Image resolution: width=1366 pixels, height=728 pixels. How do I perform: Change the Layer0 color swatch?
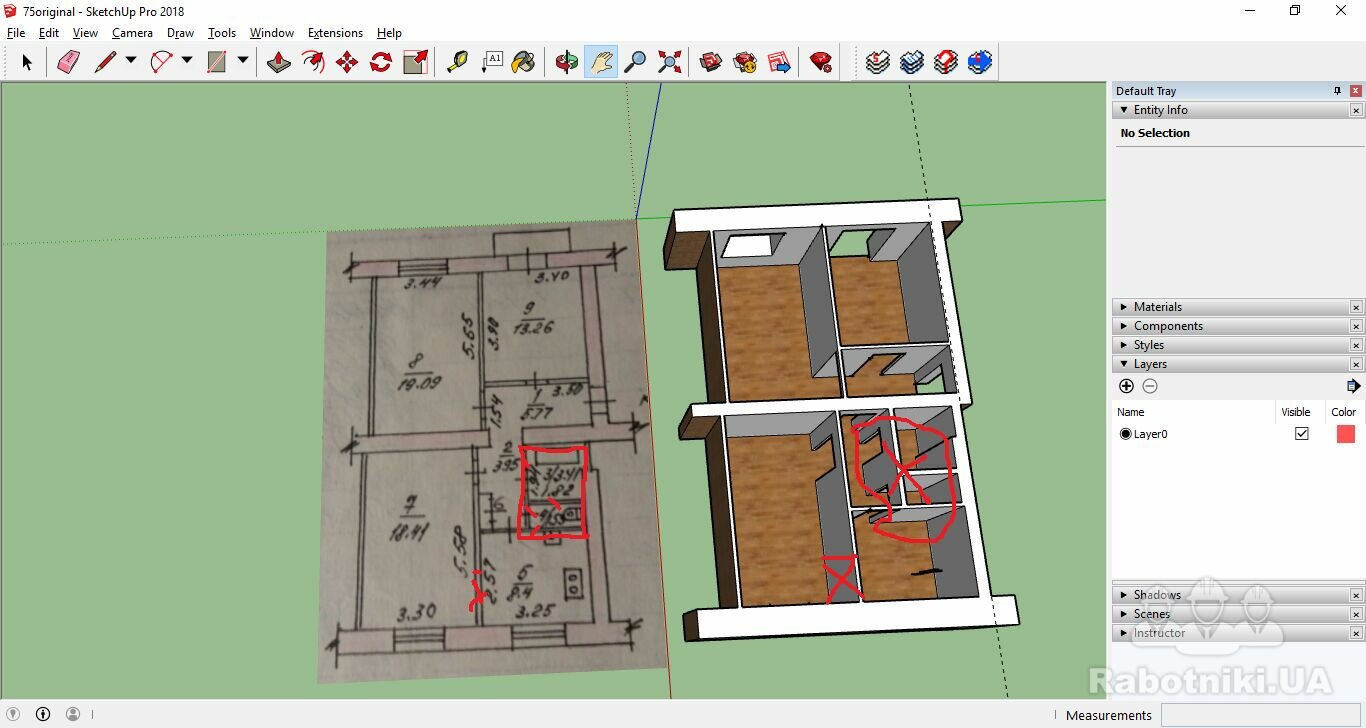(x=1345, y=434)
